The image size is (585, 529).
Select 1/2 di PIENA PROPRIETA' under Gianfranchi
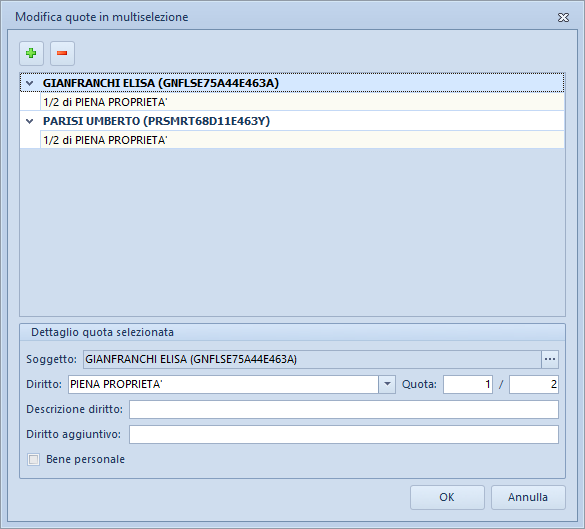(302, 102)
